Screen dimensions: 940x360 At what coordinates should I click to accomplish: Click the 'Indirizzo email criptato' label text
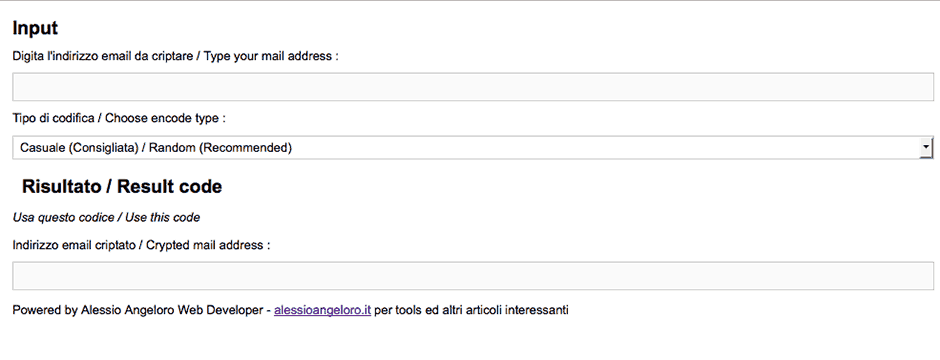pyautogui.click(x=74, y=245)
